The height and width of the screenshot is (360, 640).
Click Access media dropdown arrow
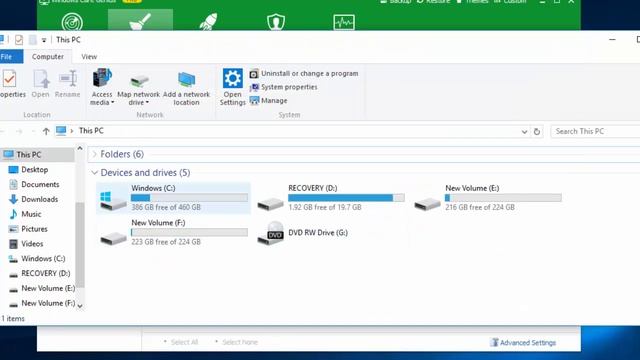tap(112, 102)
